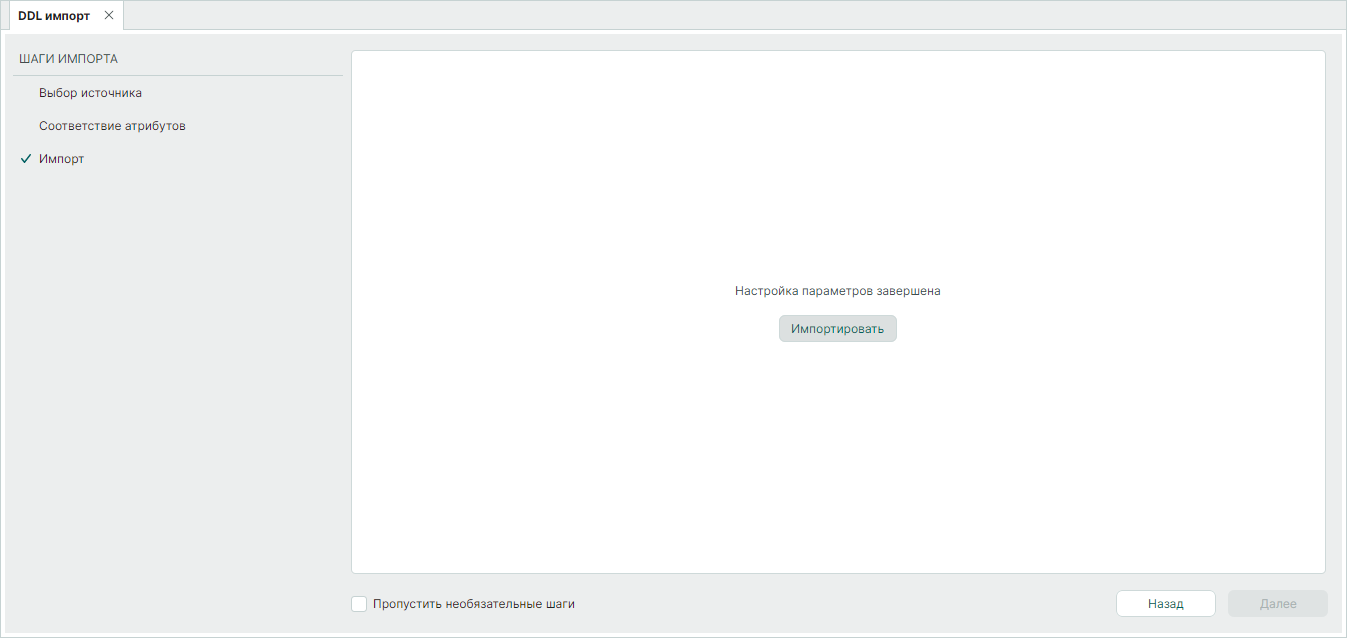1347x638 pixels.
Task: Click the Импортировать button
Action: click(x=838, y=329)
